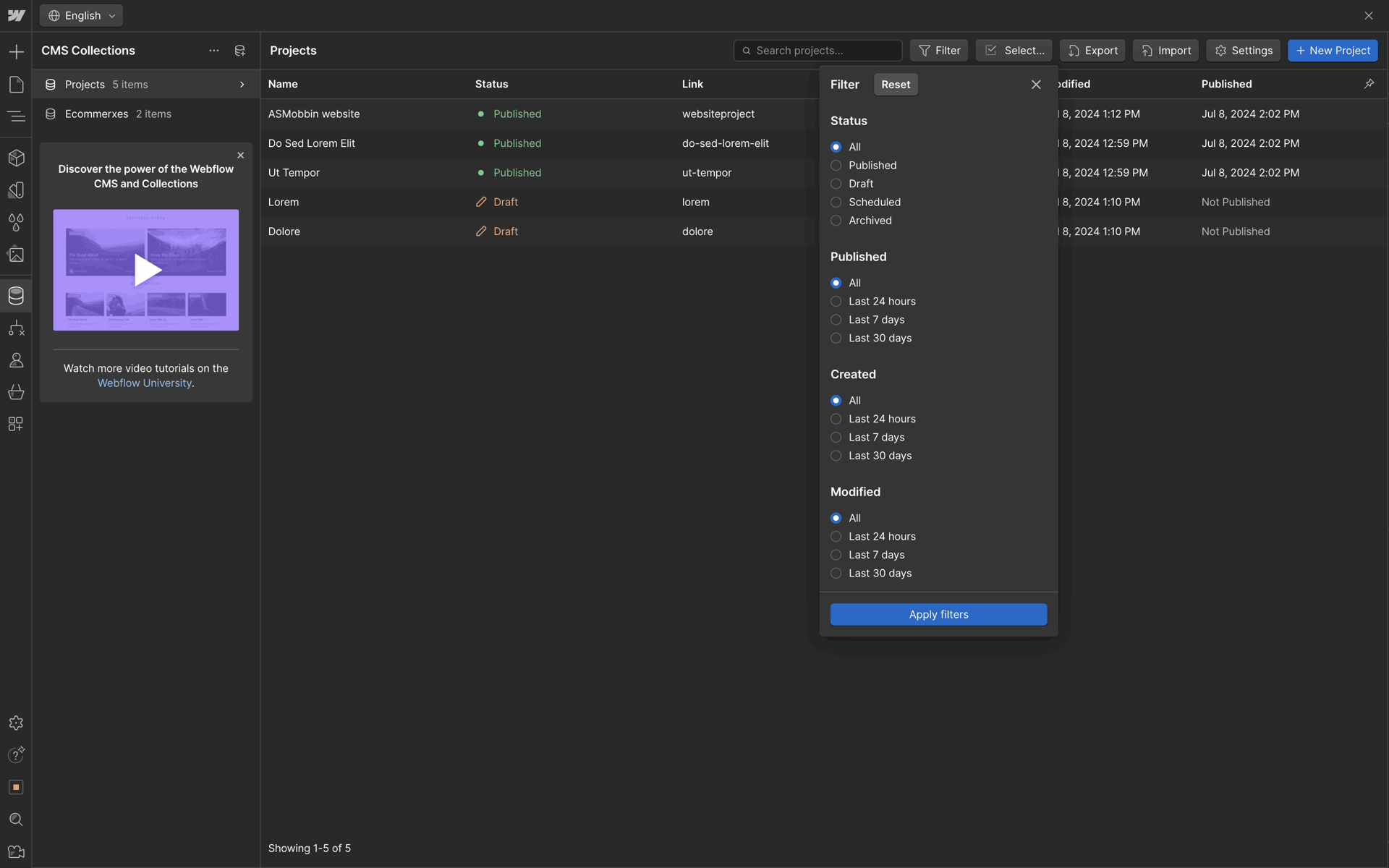Sort by the Link column header
Viewport: 1389px width, 868px height.
pyautogui.click(x=692, y=84)
